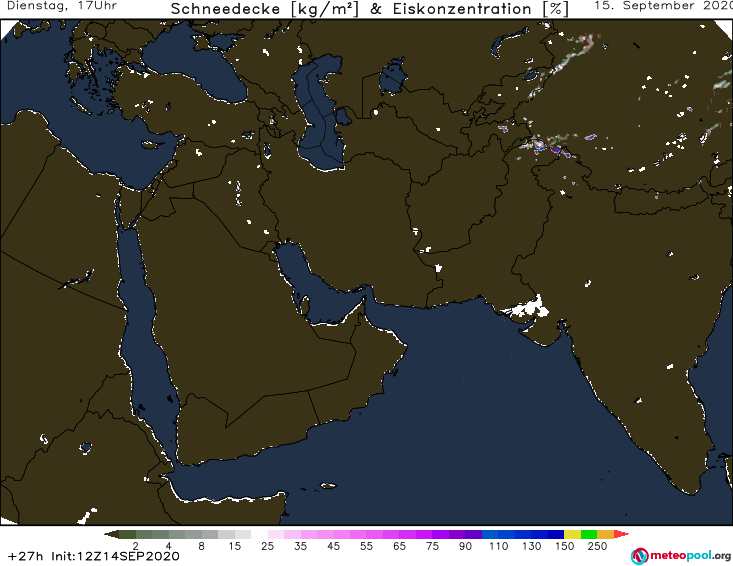
Task: Pick the yellow legend swatch above 150
Action: pyautogui.click(x=572, y=534)
